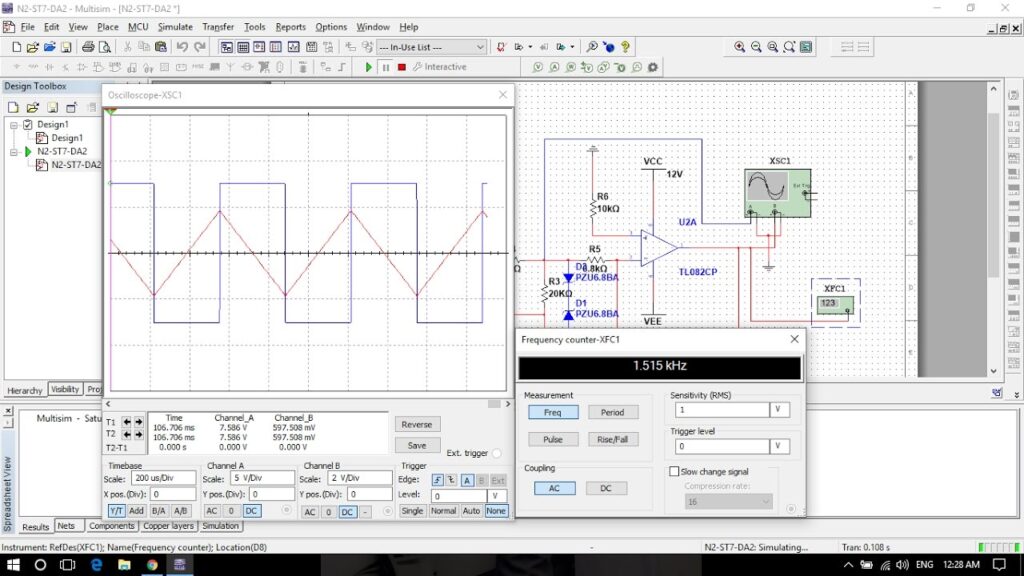Screen dimensions: 1024x576
Task: Open the Transfer menu
Action: pos(218,27)
